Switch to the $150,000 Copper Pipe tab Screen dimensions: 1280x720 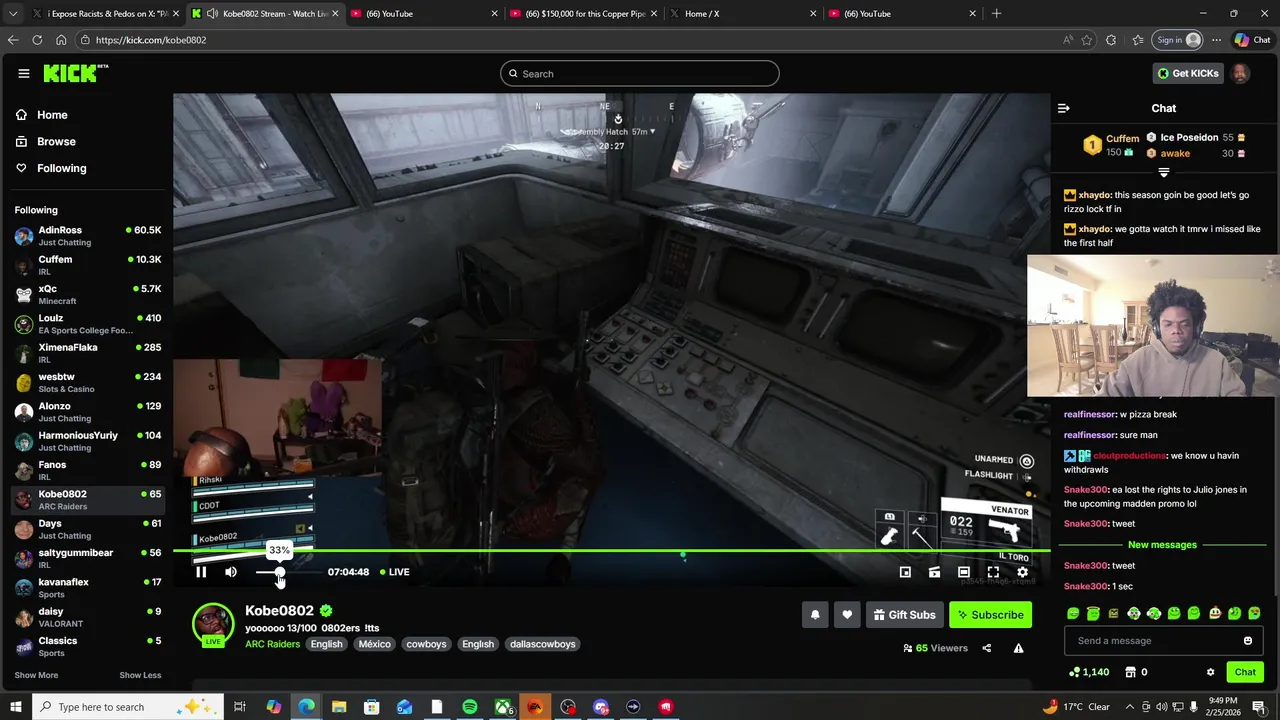[582, 13]
